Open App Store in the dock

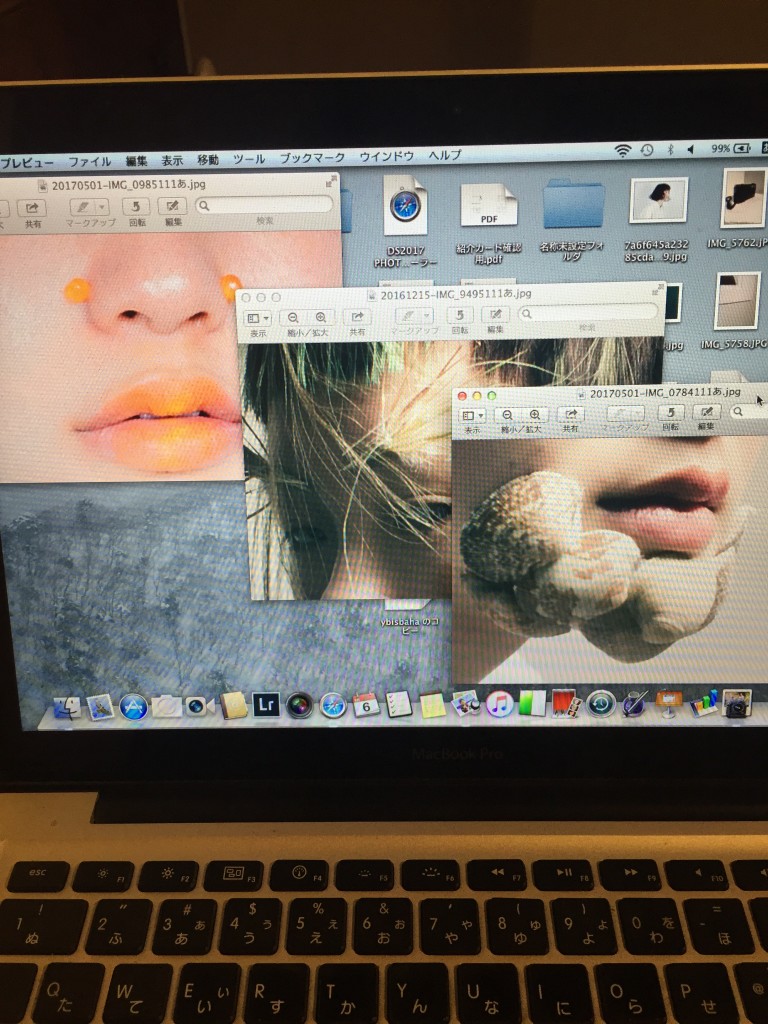[x=134, y=706]
